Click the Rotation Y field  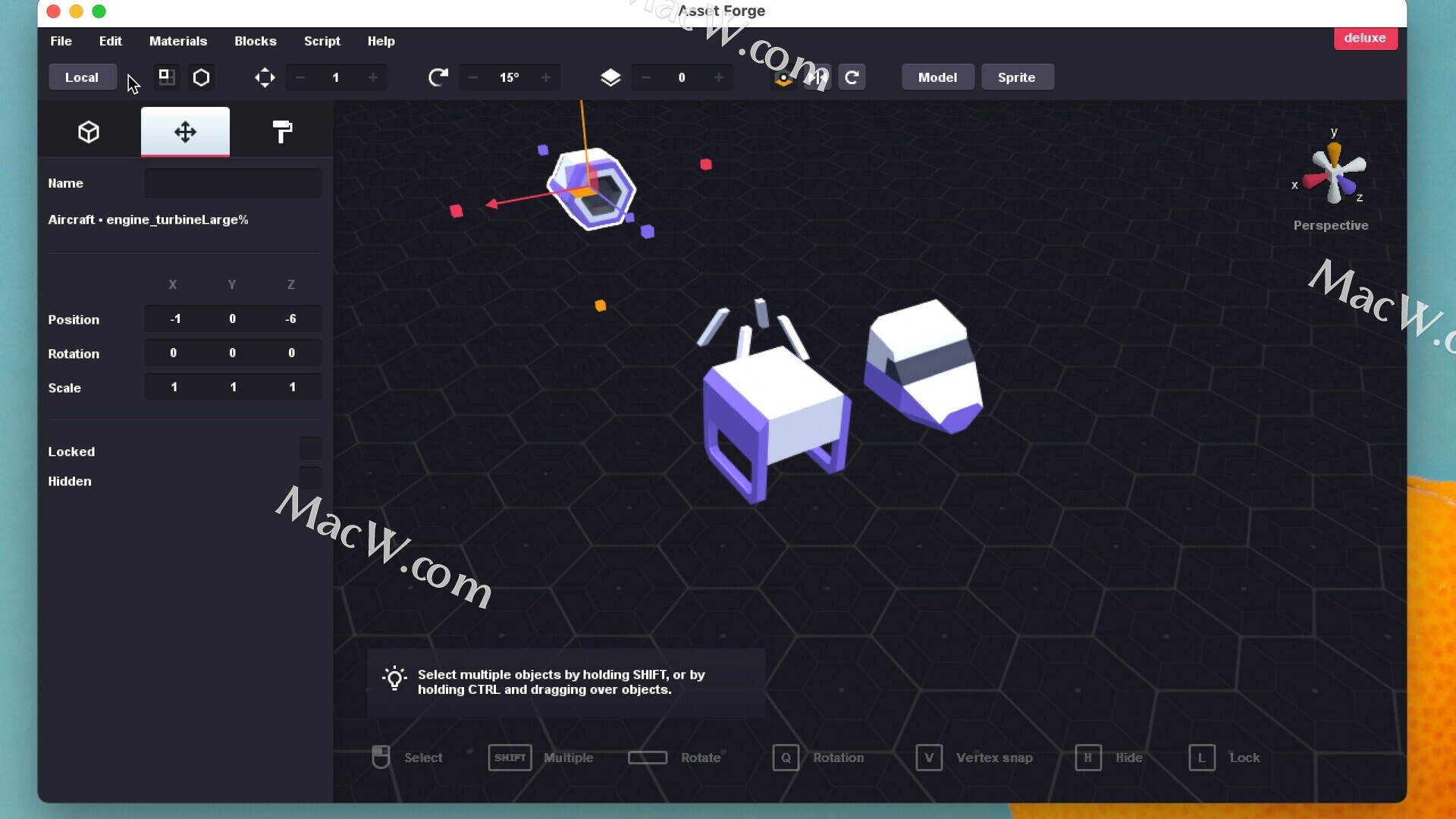(x=233, y=353)
